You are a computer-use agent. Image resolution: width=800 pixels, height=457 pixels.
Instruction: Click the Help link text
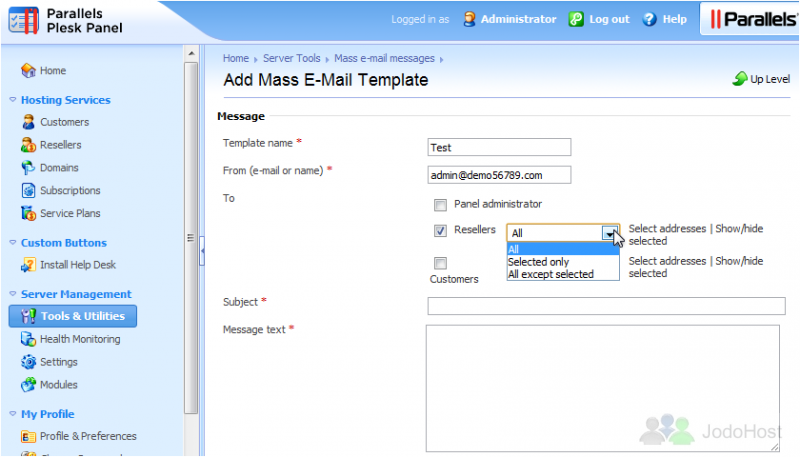coord(674,19)
